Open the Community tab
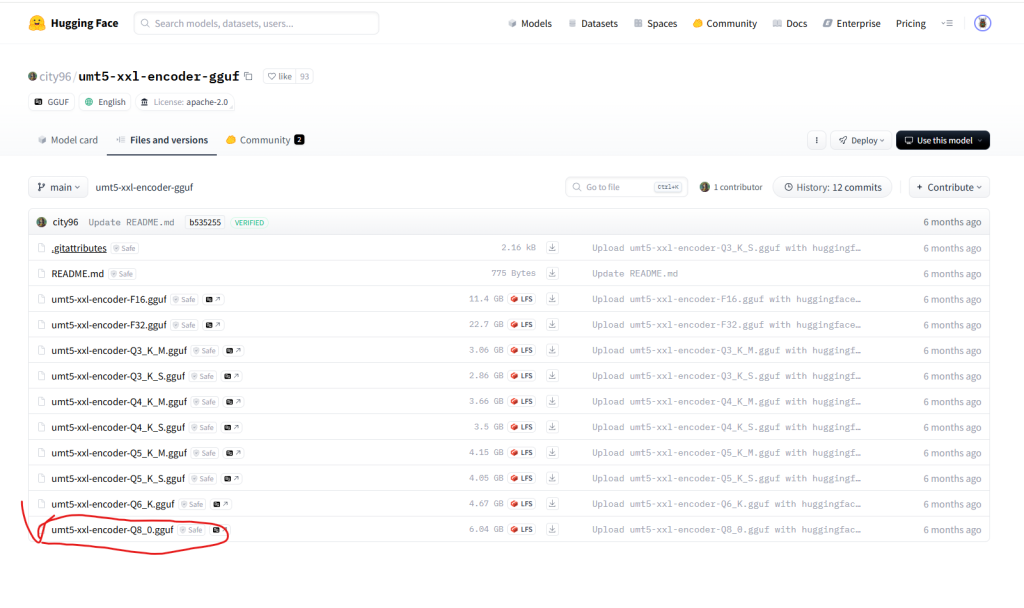 [264, 141]
